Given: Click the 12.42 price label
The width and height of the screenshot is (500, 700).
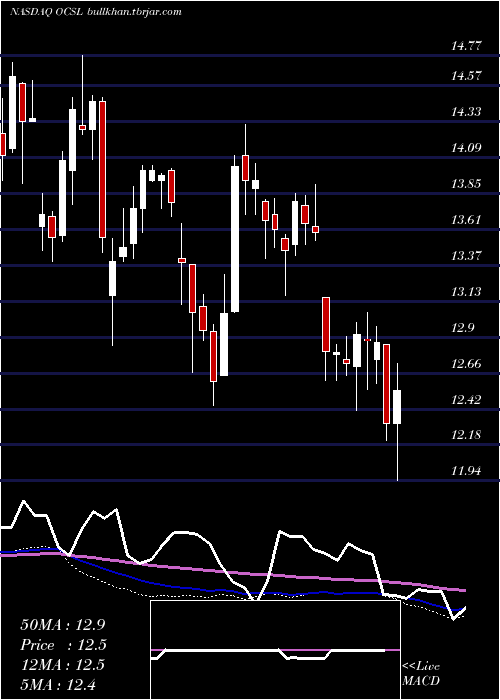Looking at the screenshot, I should click(466, 399).
